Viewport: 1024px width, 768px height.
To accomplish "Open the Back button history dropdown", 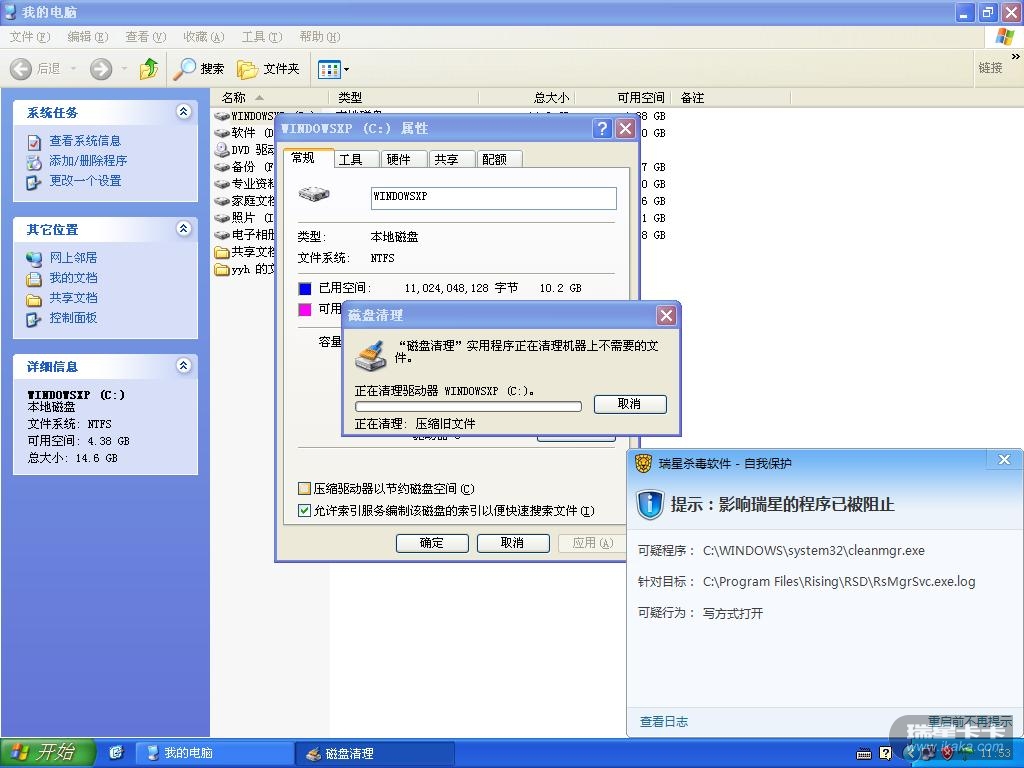I will tap(73, 69).
